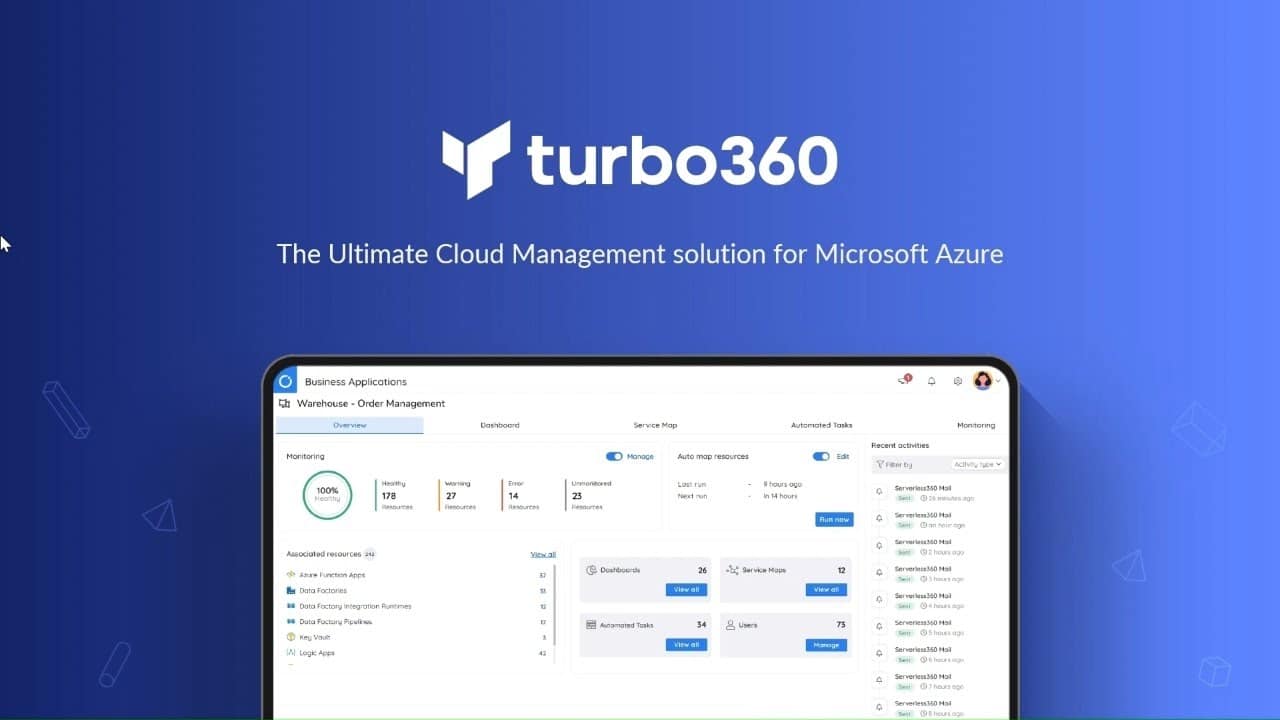1280x720 pixels.
Task: Click the Run now button
Action: tap(834, 519)
